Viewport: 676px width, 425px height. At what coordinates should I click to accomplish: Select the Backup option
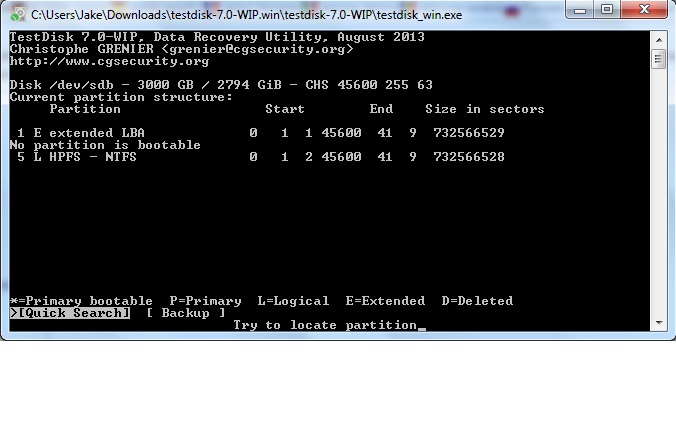185,313
